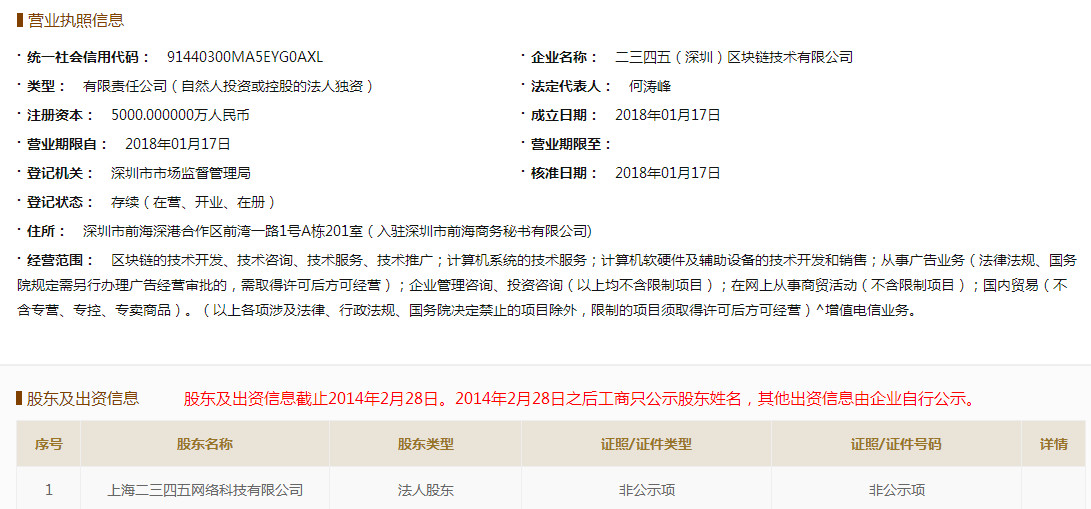This screenshot has width=1091, height=509.
Task: Click registration authority 深圳市市场监督管理局
Action: (181, 173)
